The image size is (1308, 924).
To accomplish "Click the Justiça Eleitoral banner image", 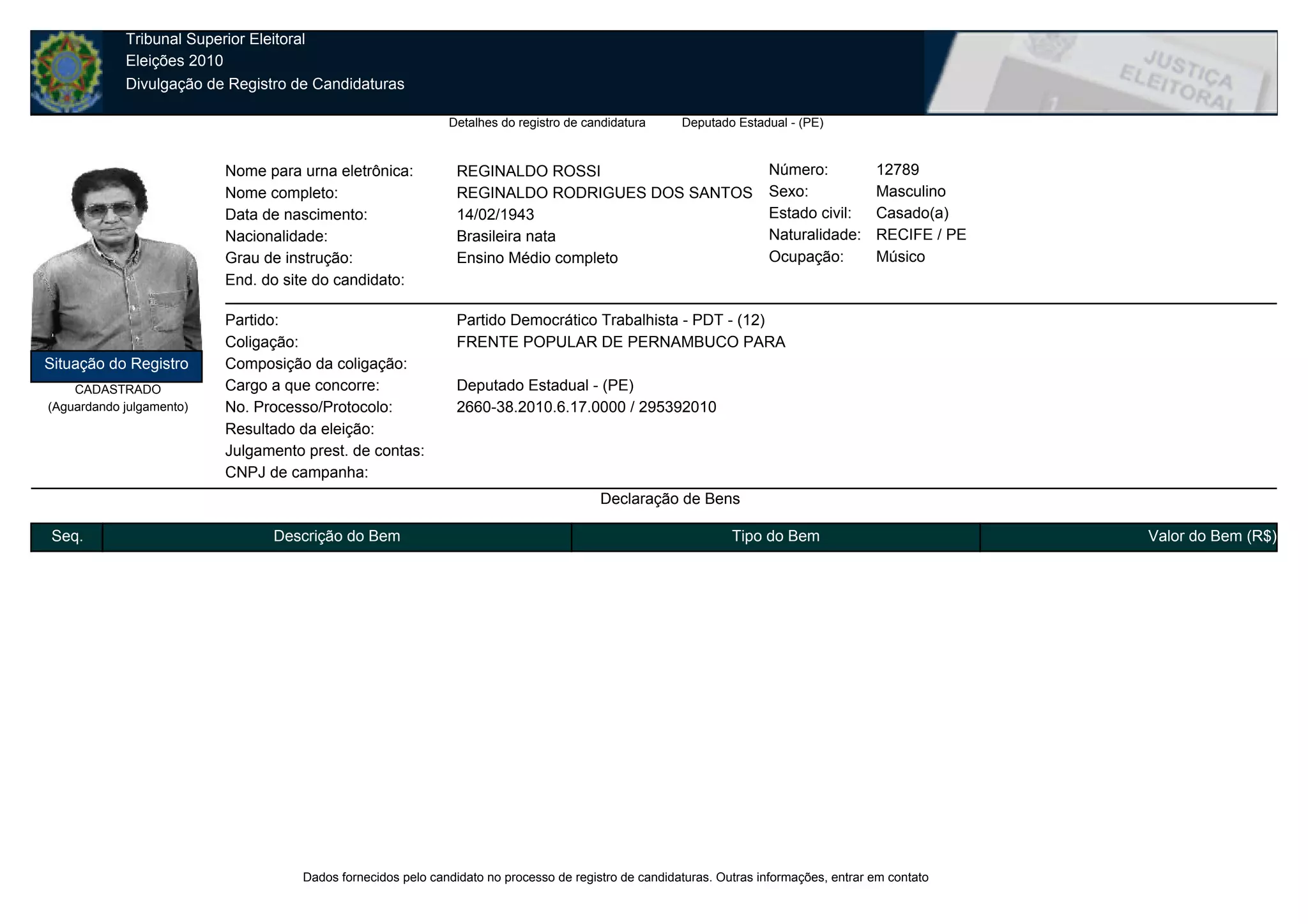I will pos(1101,72).
